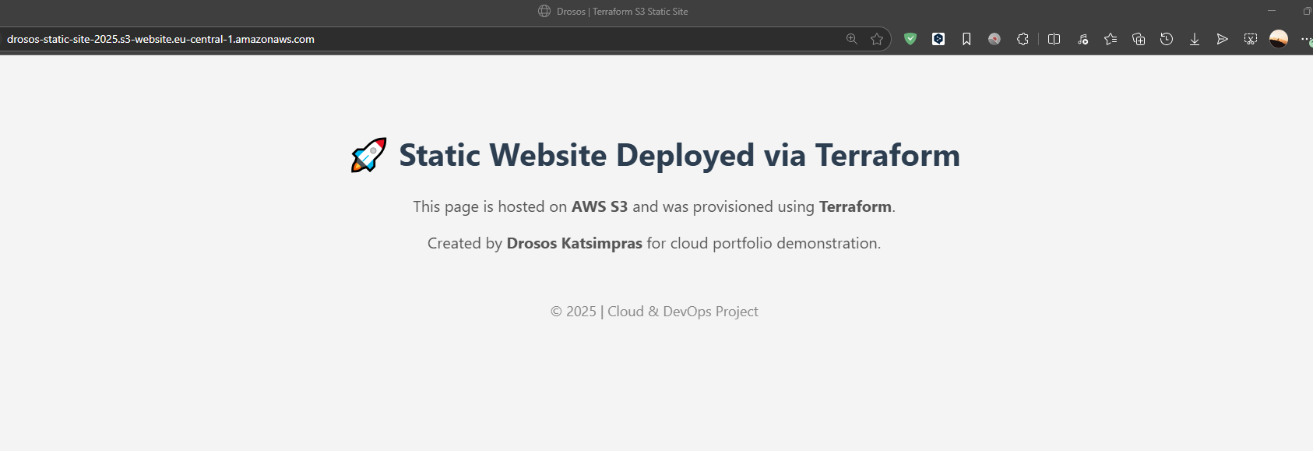1313x451 pixels.
Task: Click heading 'Static Website Deployed via Terraform'
Action: [679, 156]
